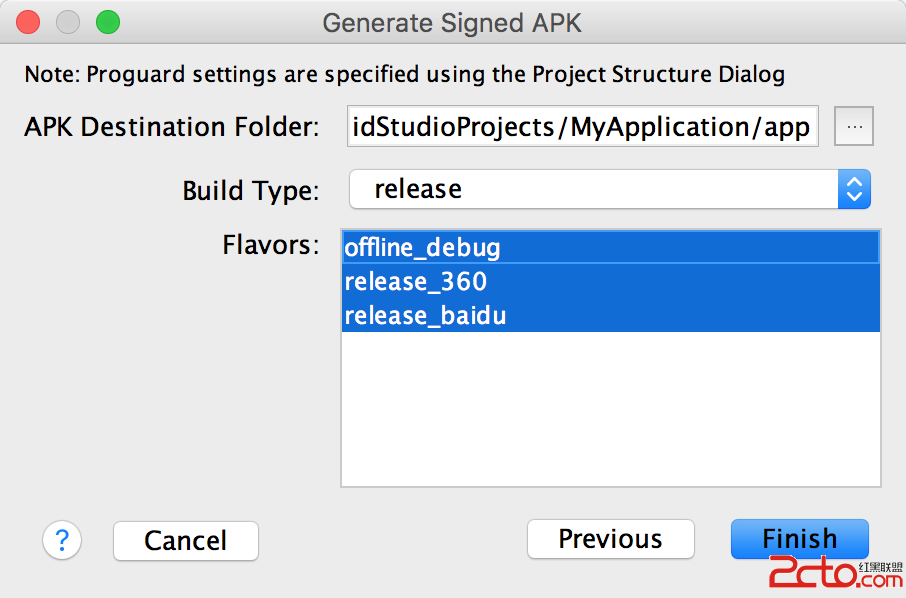Click the Flavors label
906x598 pixels.
coord(270,245)
